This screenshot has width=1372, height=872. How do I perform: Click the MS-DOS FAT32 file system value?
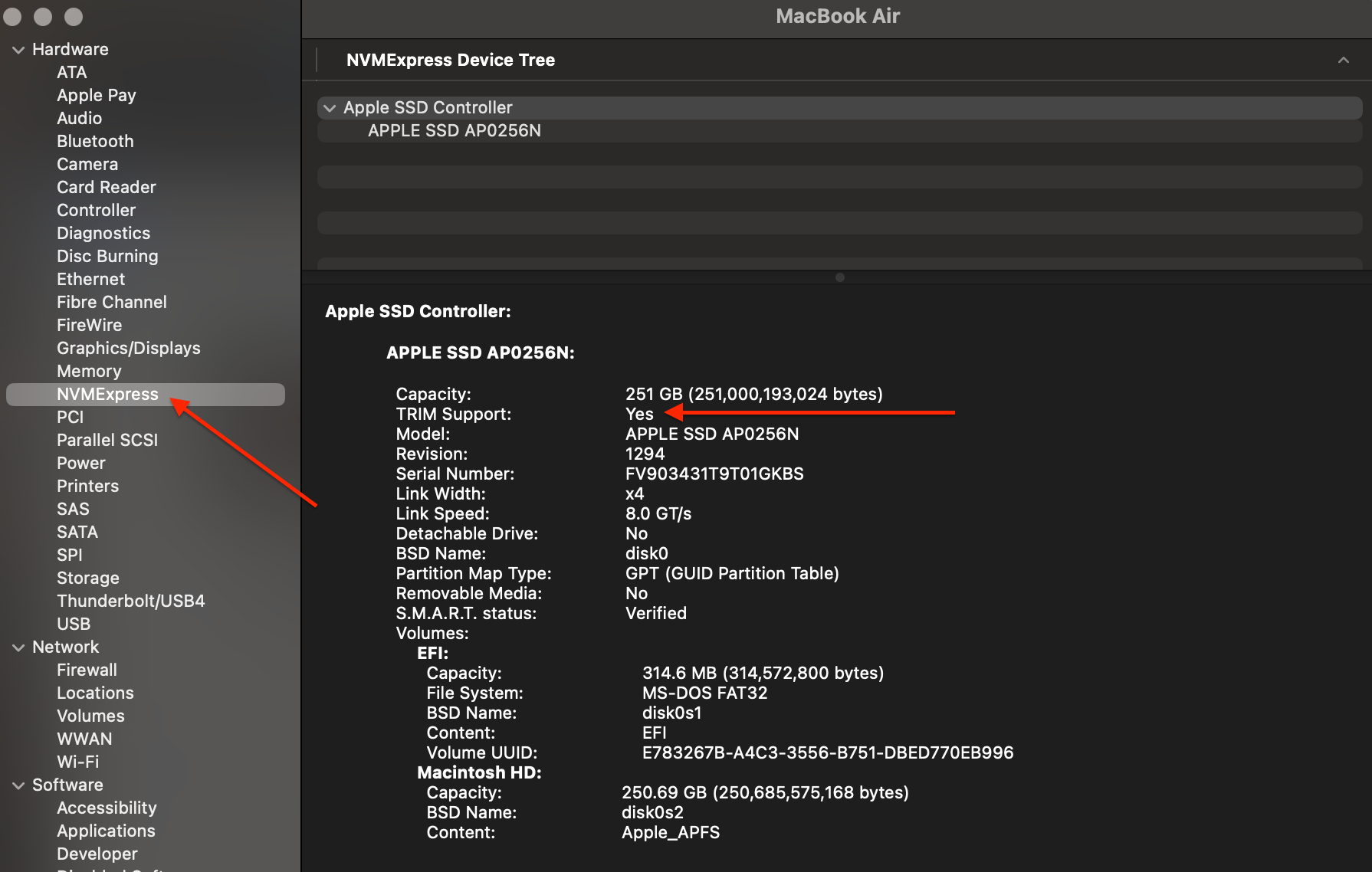tap(704, 693)
